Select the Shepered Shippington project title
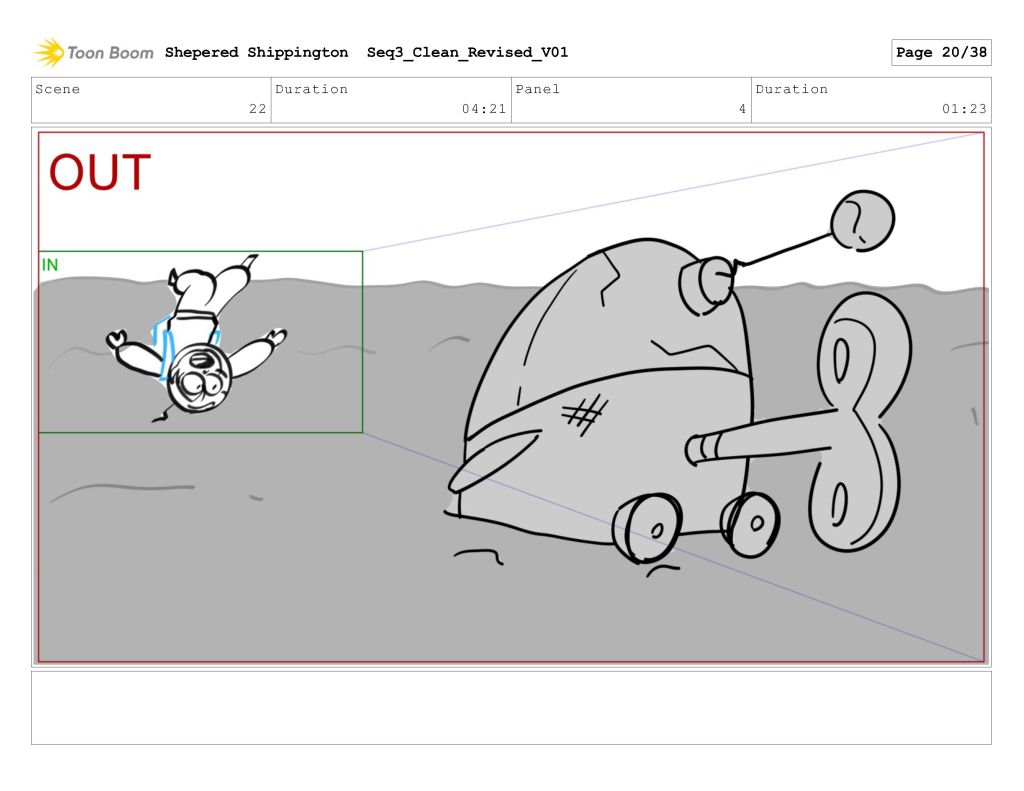Image resolution: width=1024 pixels, height=791 pixels. tap(256, 52)
